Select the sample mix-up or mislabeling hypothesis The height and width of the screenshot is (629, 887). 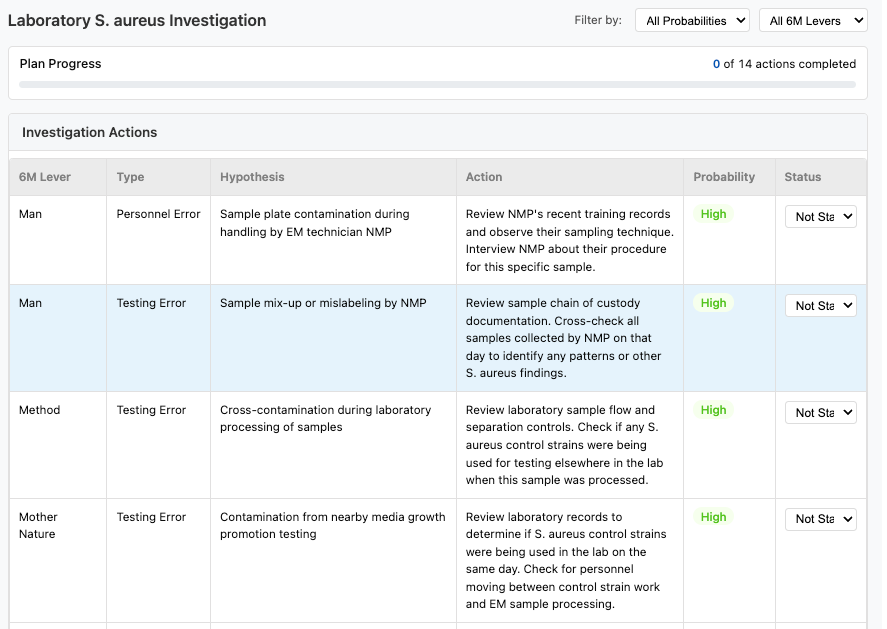(323, 303)
